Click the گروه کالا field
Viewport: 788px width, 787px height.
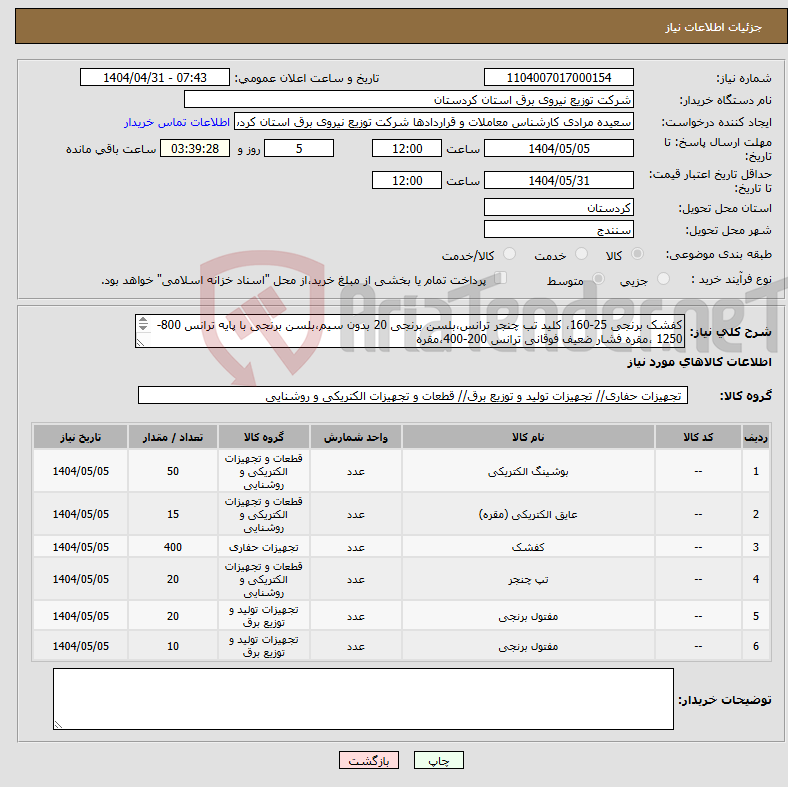click(x=413, y=395)
